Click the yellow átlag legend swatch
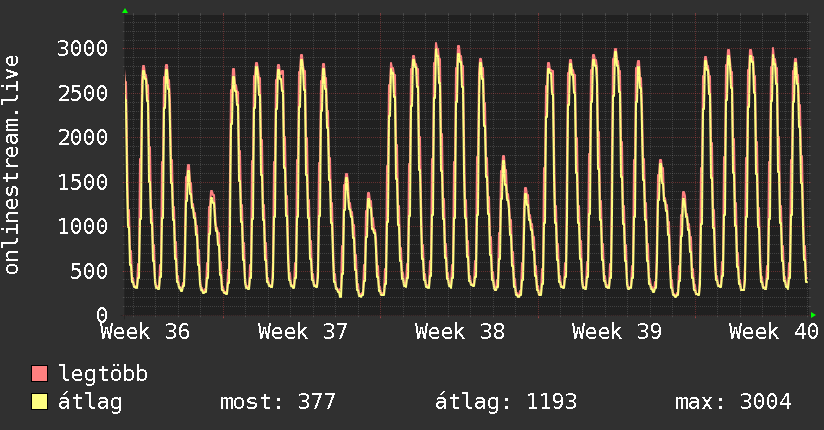The width and height of the screenshot is (824, 430). pos(39,402)
